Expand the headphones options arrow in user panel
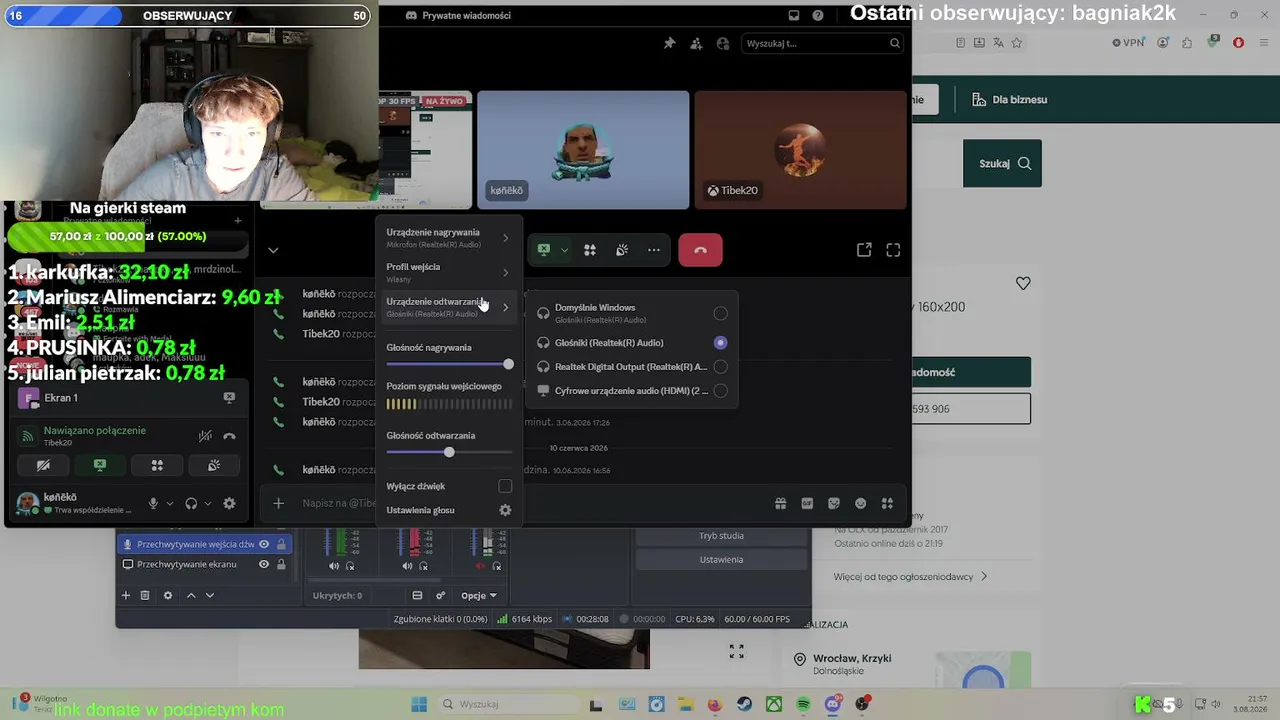This screenshot has height=720, width=1280. (207, 503)
